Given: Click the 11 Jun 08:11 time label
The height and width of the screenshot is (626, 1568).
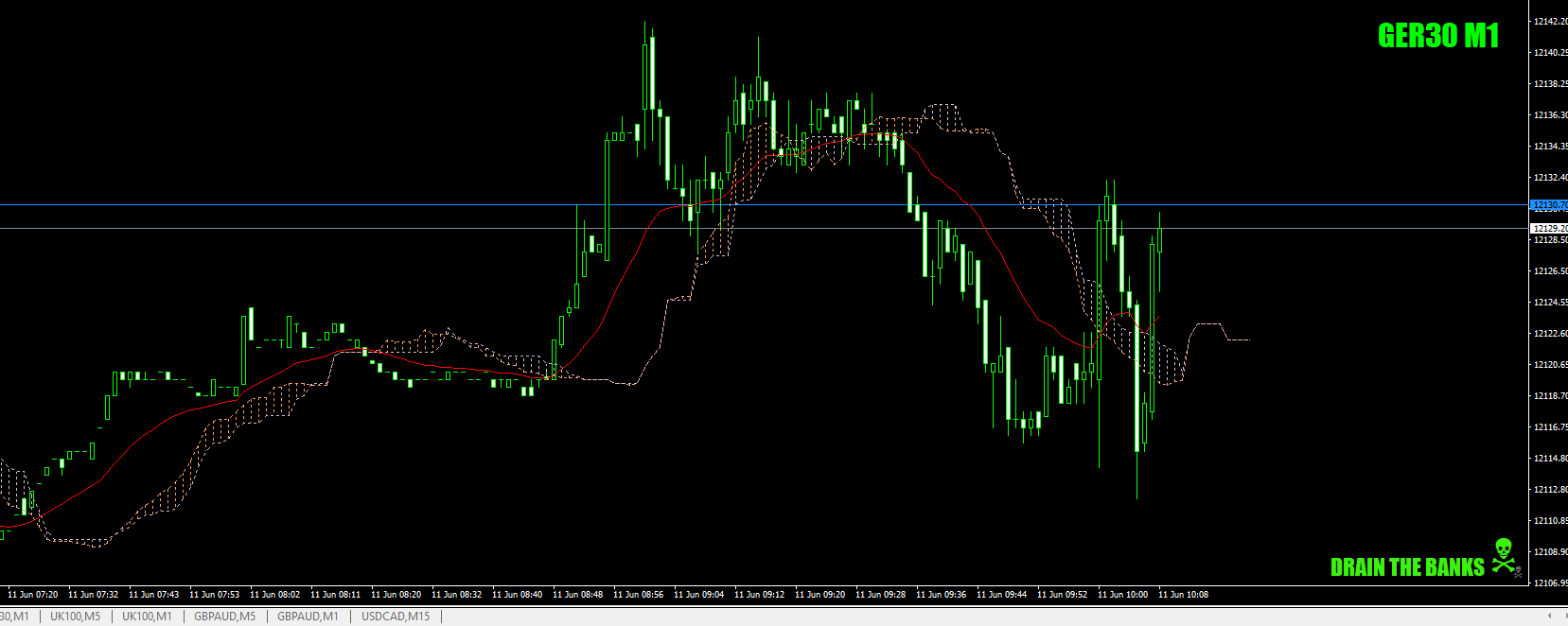Looking at the screenshot, I should [336, 595].
